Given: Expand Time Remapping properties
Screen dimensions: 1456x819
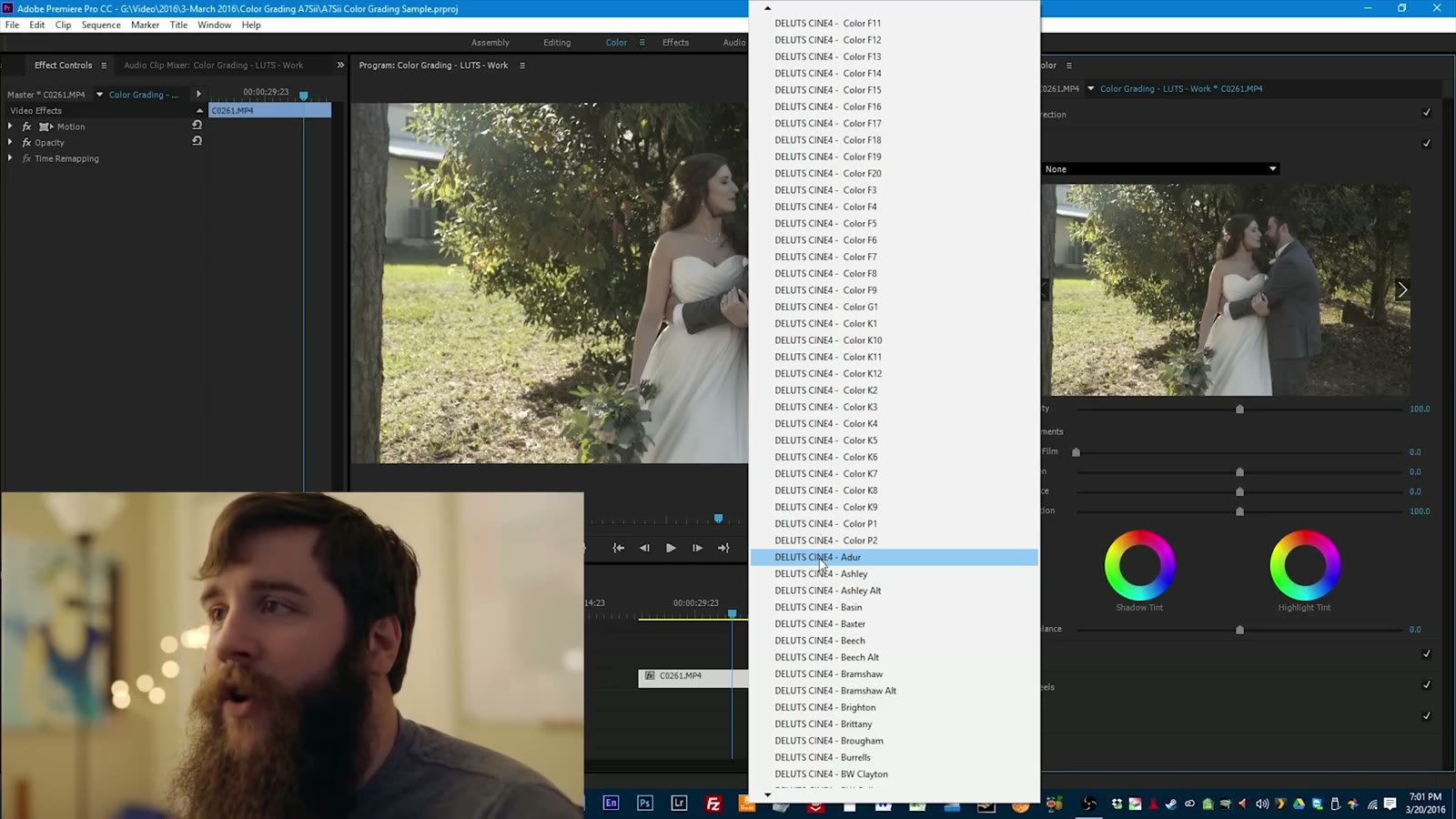Looking at the screenshot, I should pyautogui.click(x=10, y=158).
